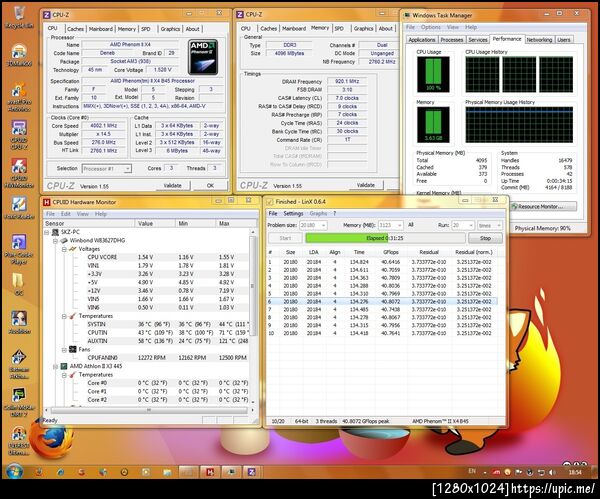
Task: Open the CPUID CPU-Z desktop shortcut
Action: point(19,135)
